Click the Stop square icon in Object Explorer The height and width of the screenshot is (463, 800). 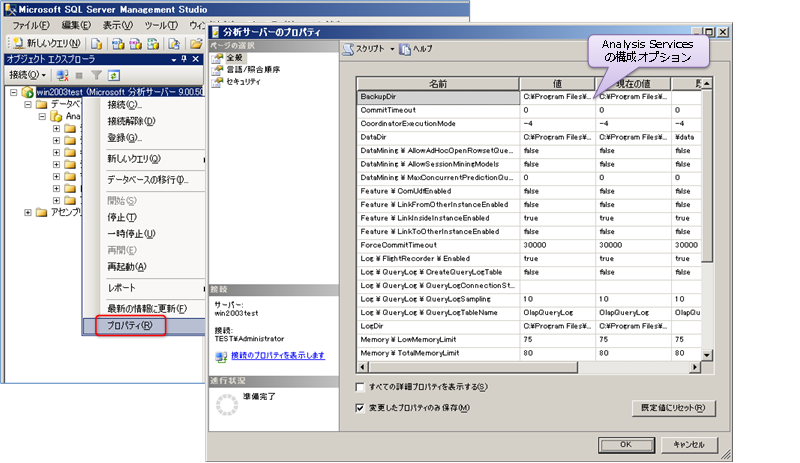[x=79, y=76]
